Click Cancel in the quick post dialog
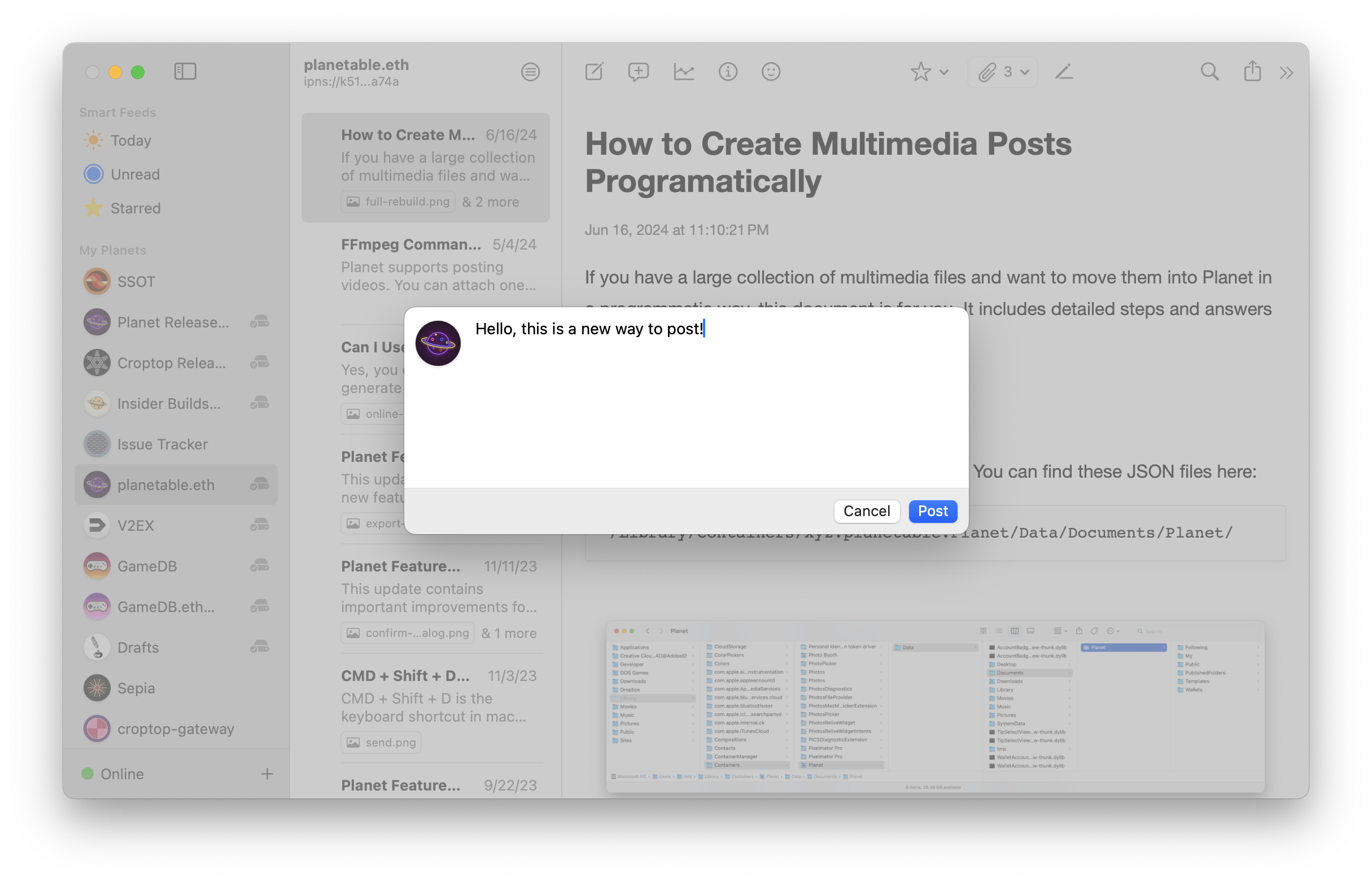This screenshot has width=1372, height=882. 866,511
